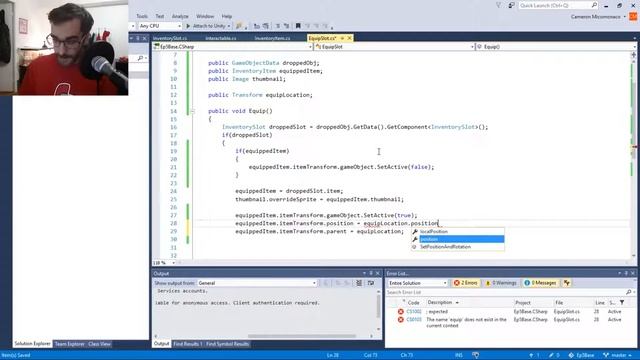The height and width of the screenshot is (360, 640).
Task: Open the Ep3Base.CSharp project dropdown
Action: [x=233, y=47]
